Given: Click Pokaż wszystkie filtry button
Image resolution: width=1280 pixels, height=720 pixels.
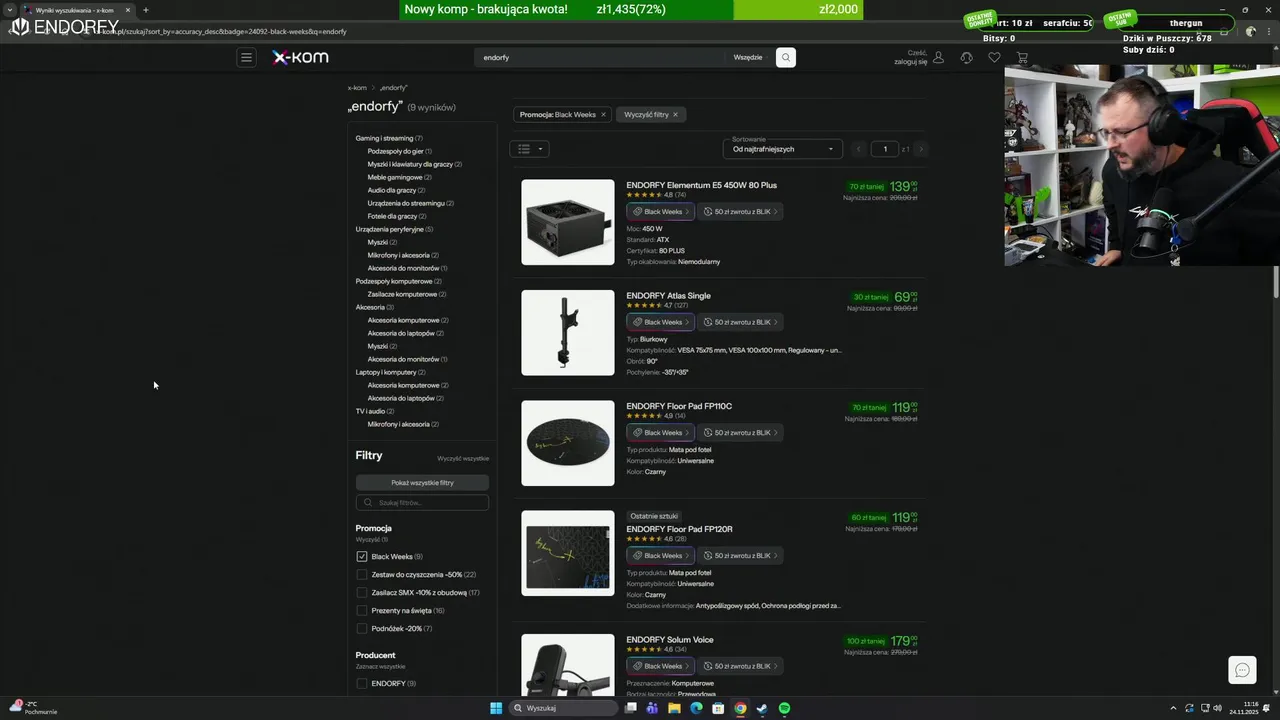Looking at the screenshot, I should [422, 482].
